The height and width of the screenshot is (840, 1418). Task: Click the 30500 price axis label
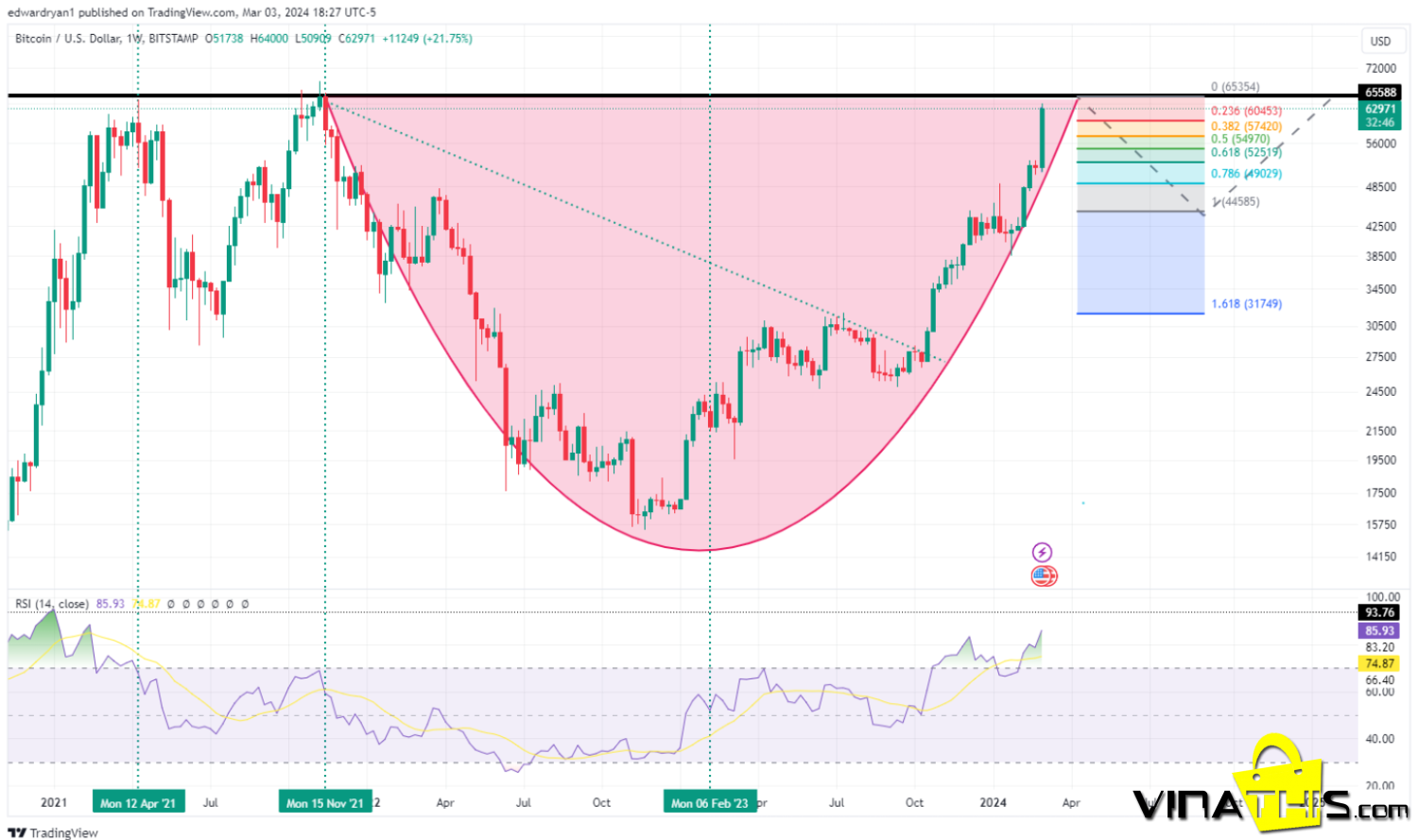point(1380,326)
